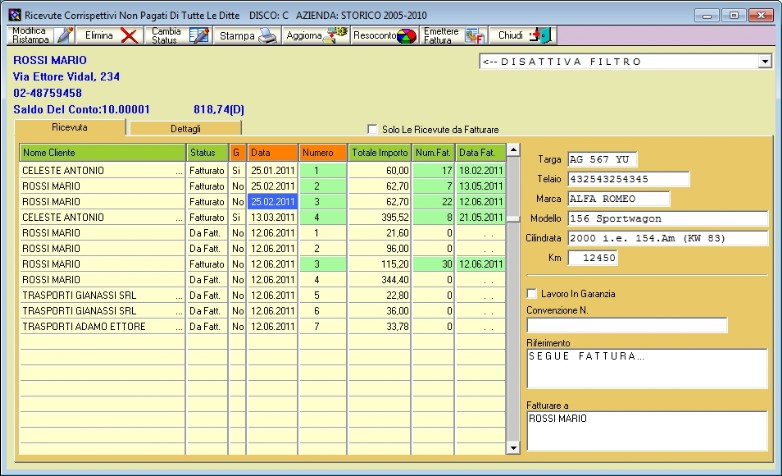The image size is (782, 476).
Task: Sort by Totale Importo column header
Action: 380,153
